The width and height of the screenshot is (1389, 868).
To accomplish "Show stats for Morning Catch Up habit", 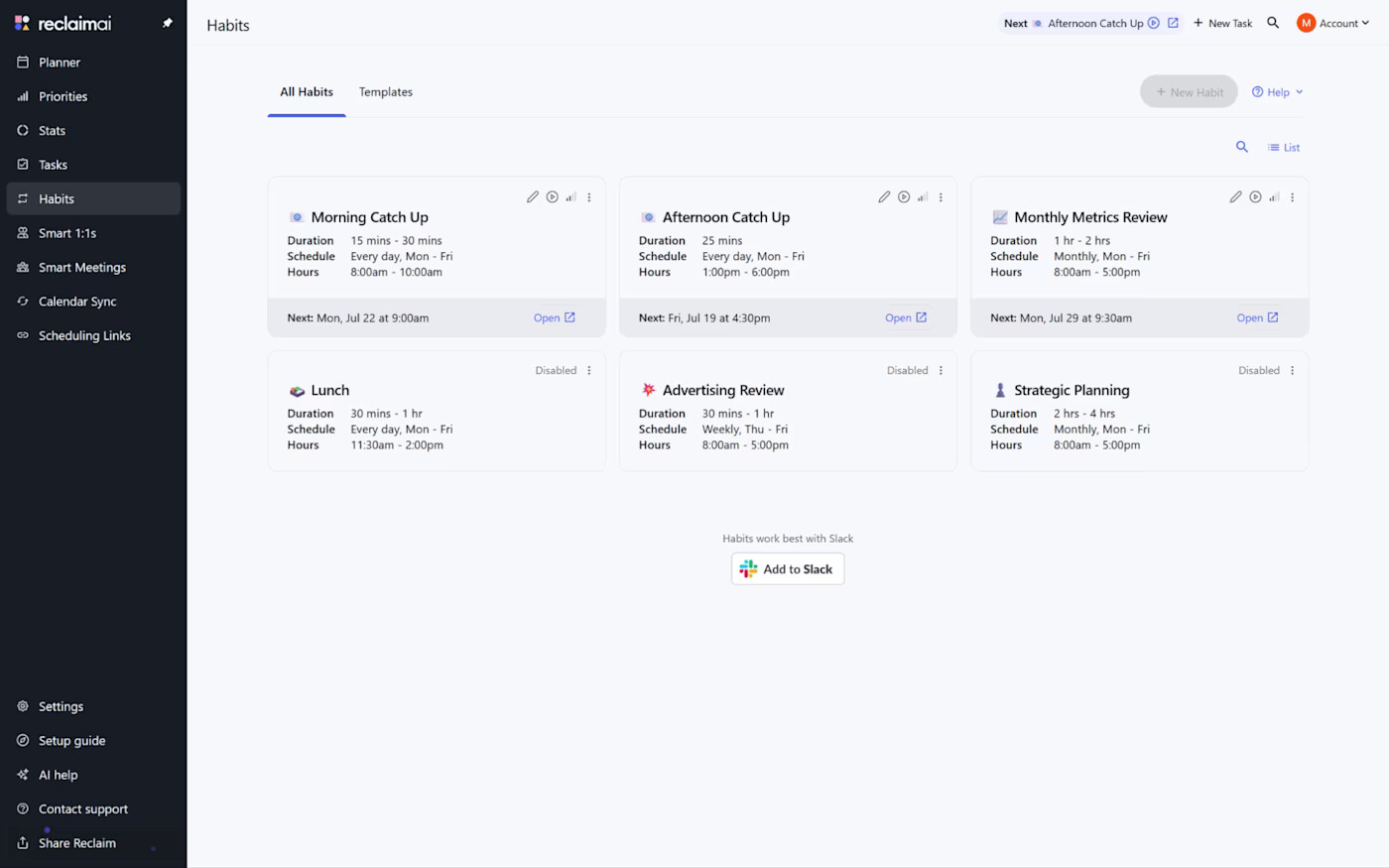I will pos(570,197).
